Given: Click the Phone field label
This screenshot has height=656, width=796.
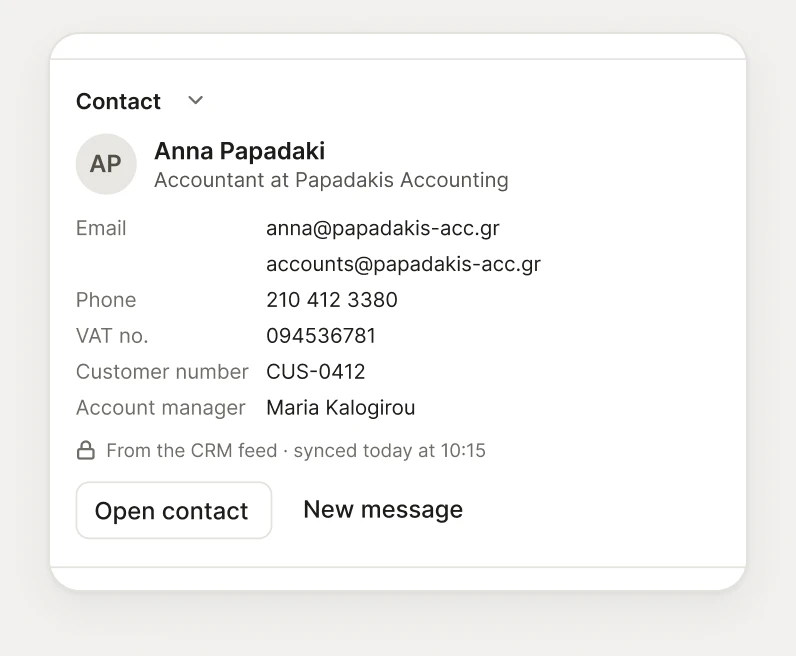Looking at the screenshot, I should [x=106, y=300].
